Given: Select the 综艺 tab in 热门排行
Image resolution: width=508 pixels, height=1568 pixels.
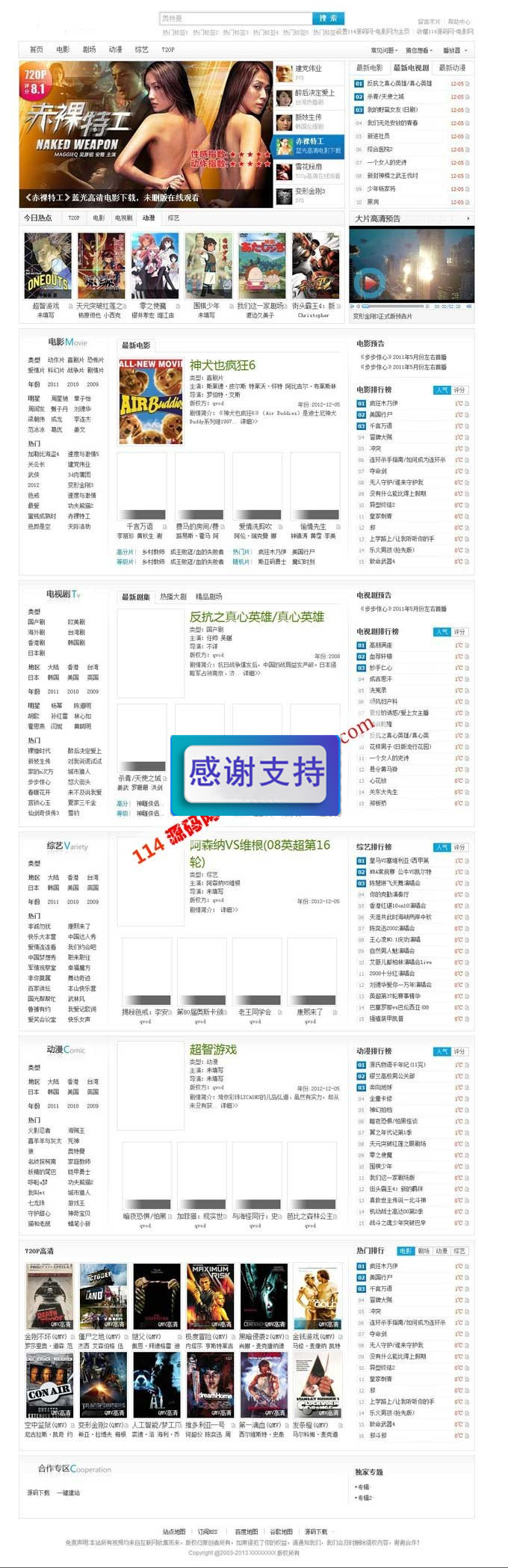Looking at the screenshot, I should coord(459,1251).
